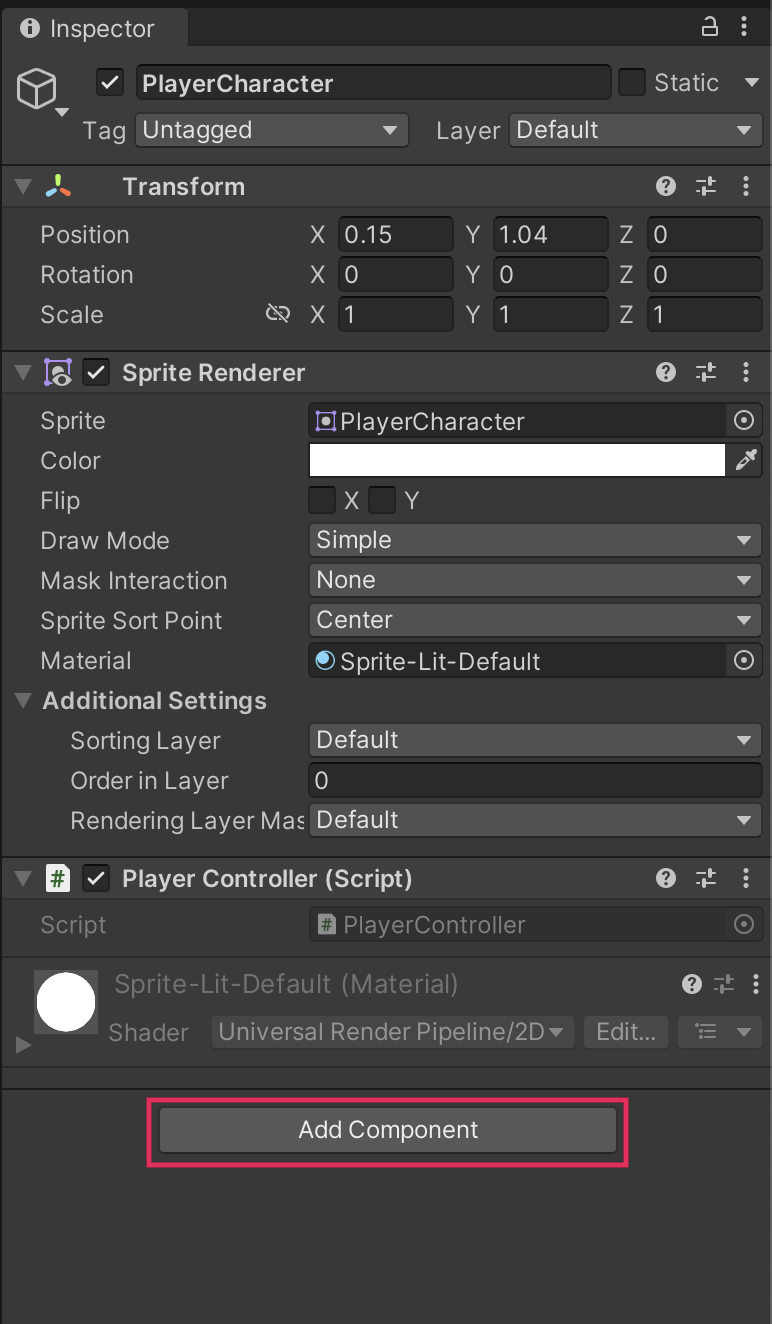Open the Draw Mode dropdown
Screen dimensions: 772x1324
(535, 540)
